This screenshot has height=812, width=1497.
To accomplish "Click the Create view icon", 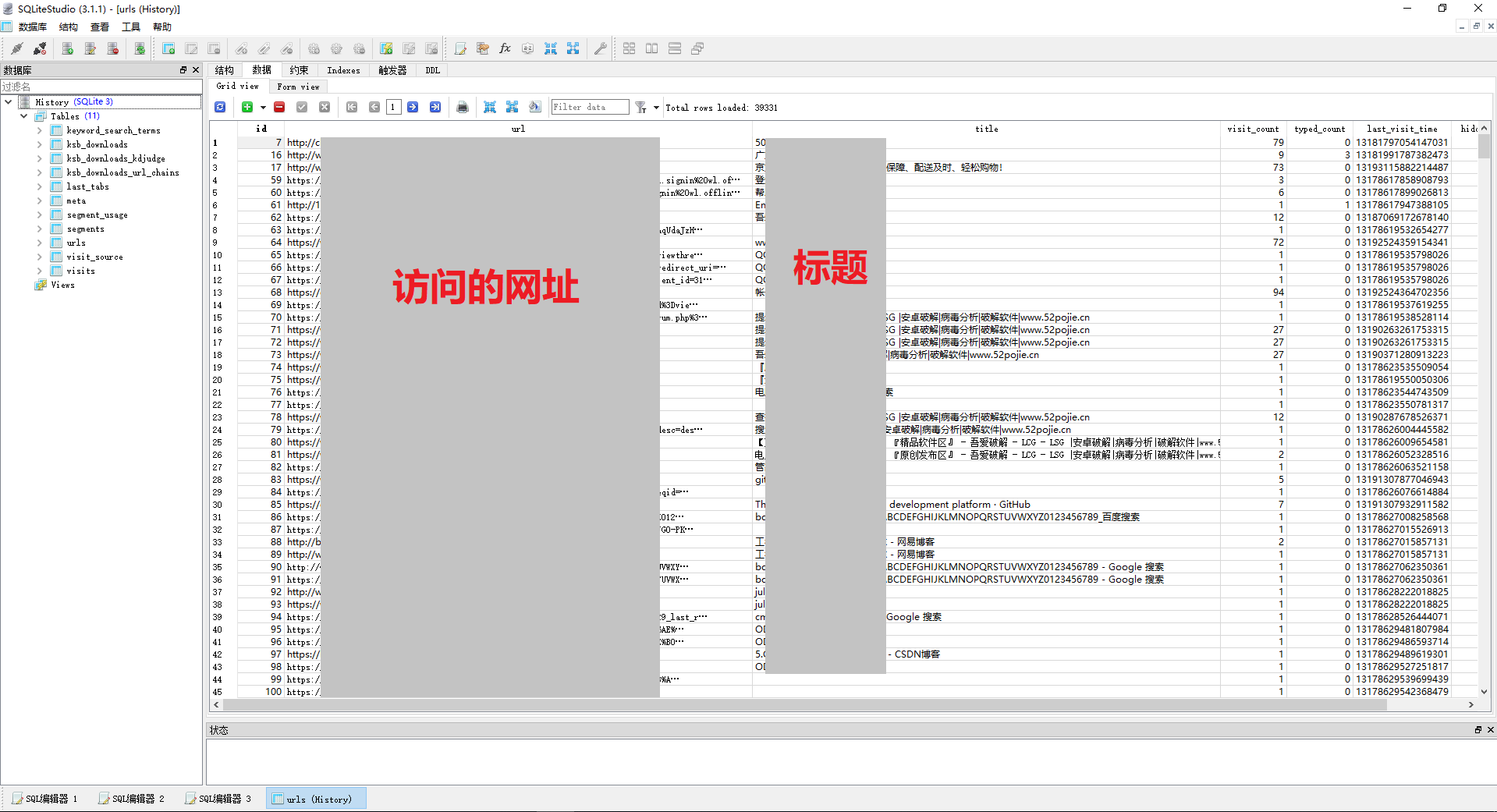I will (x=386, y=48).
